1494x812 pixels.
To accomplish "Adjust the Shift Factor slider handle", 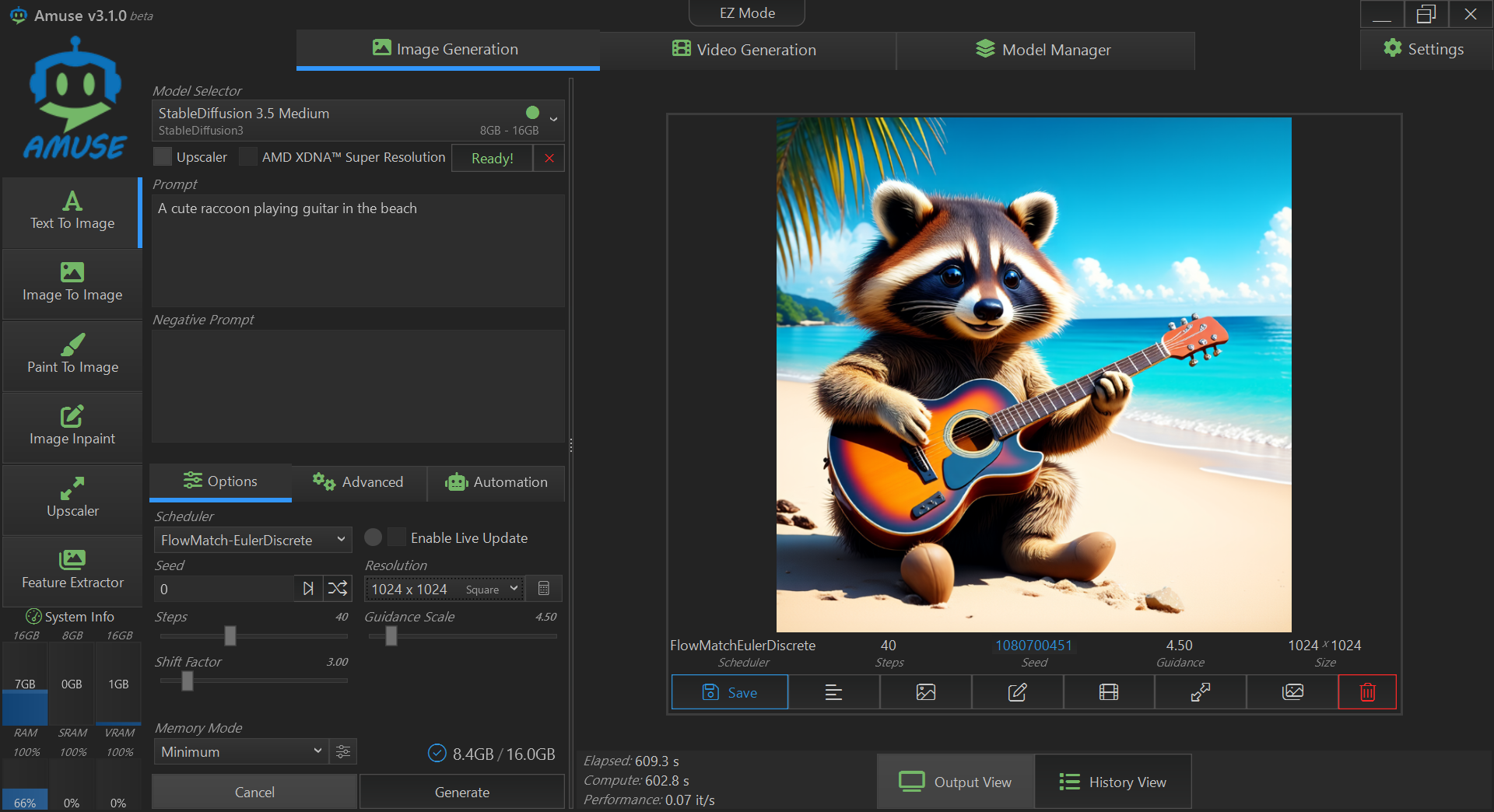I will pos(188,681).
